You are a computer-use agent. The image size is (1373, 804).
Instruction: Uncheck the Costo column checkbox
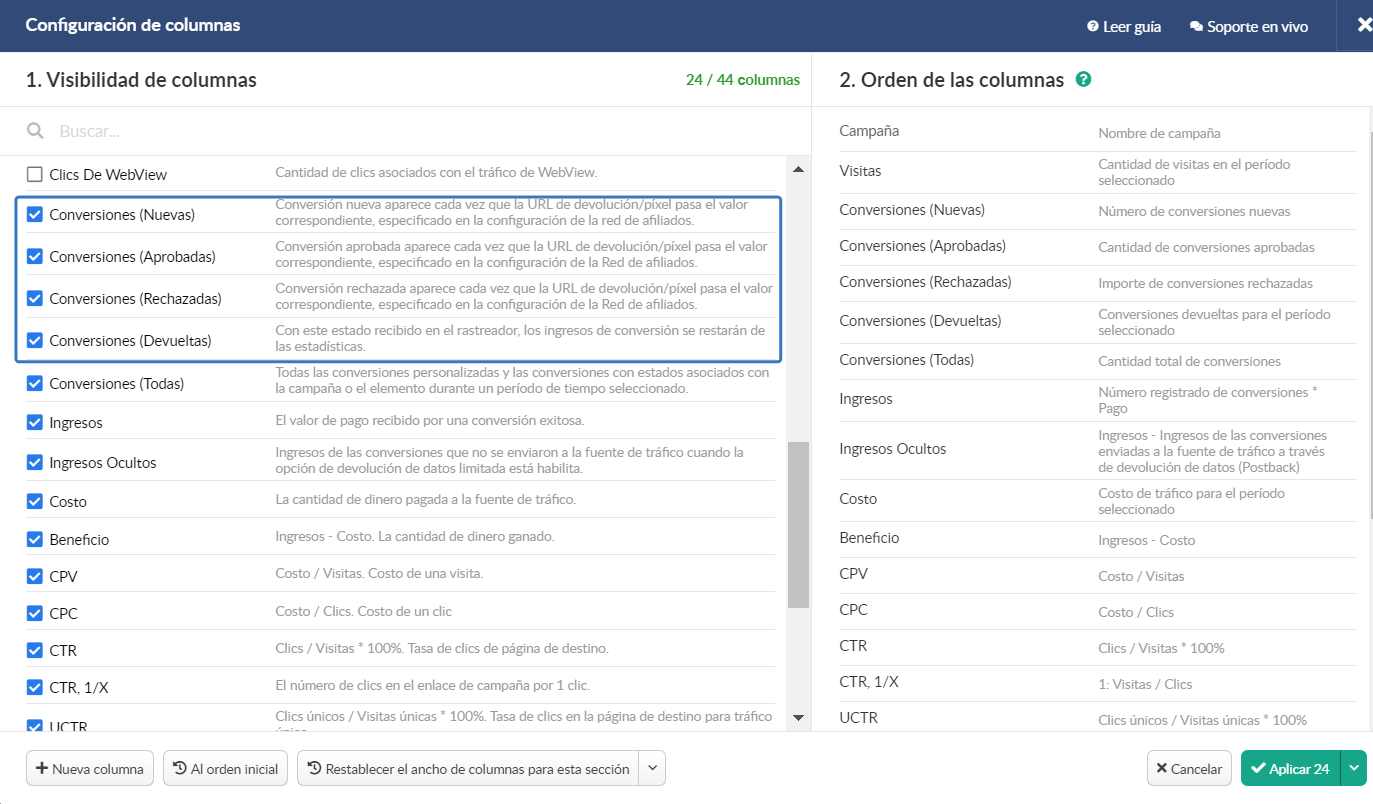pos(35,501)
